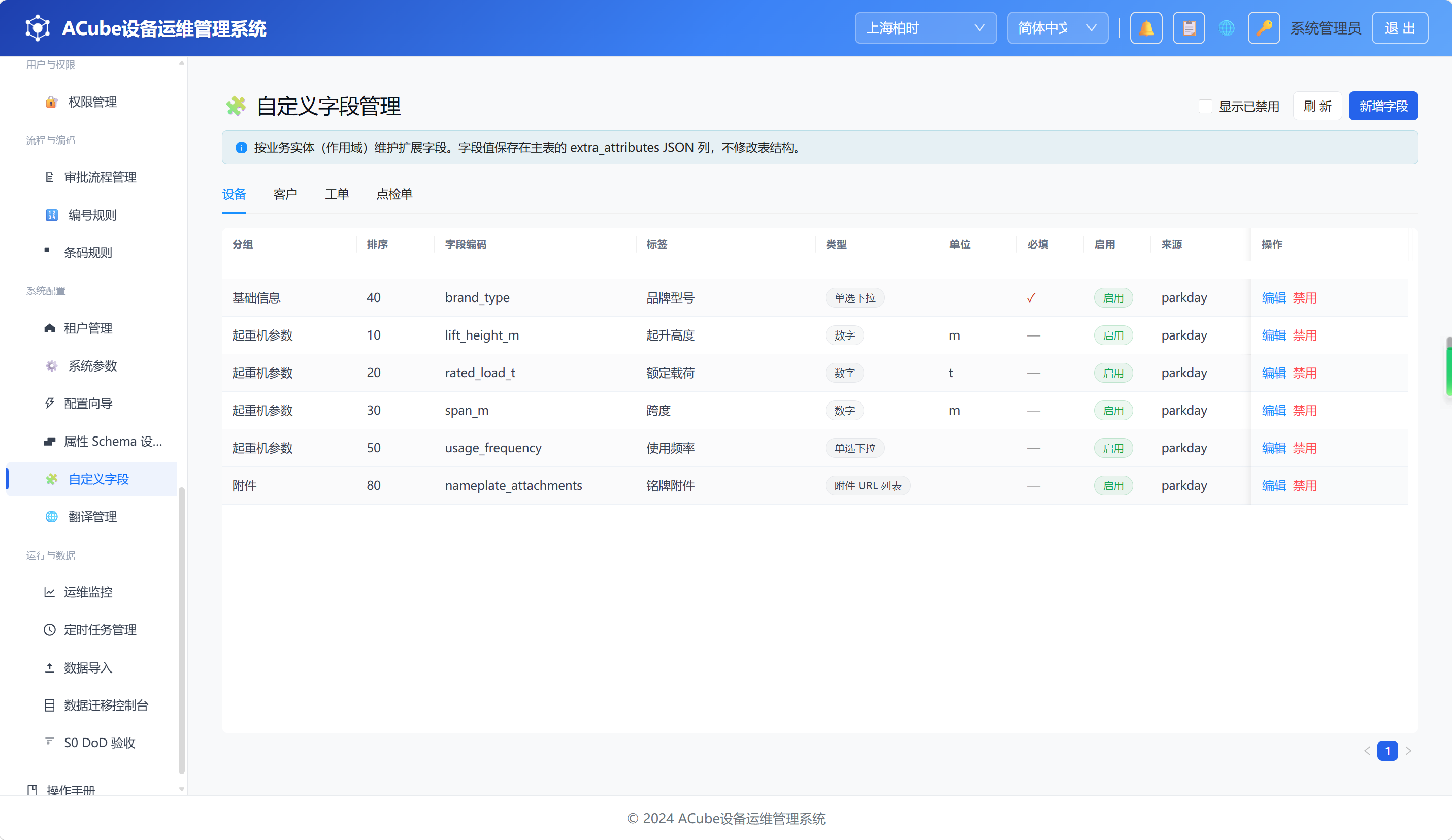Screen dimensions: 1452x840
Task: Switch to the 设备 tab
Action: click(234, 194)
